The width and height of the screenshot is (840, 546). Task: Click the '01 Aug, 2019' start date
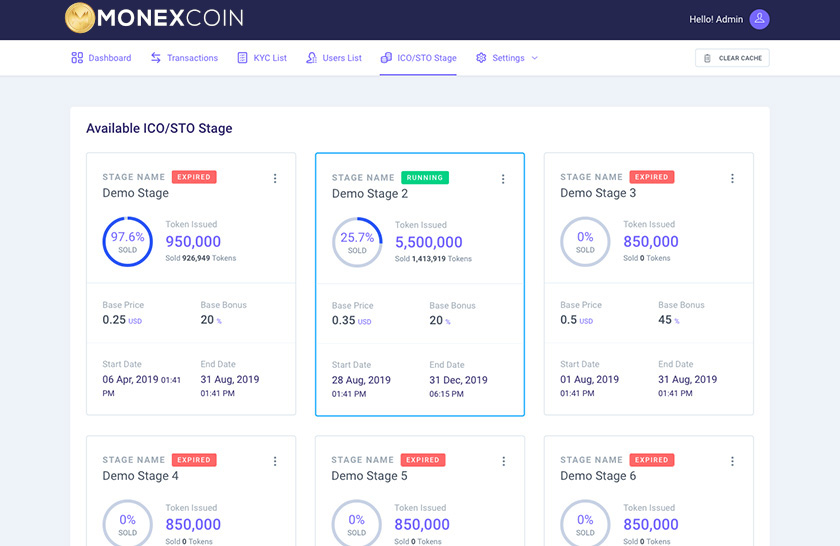click(589, 379)
